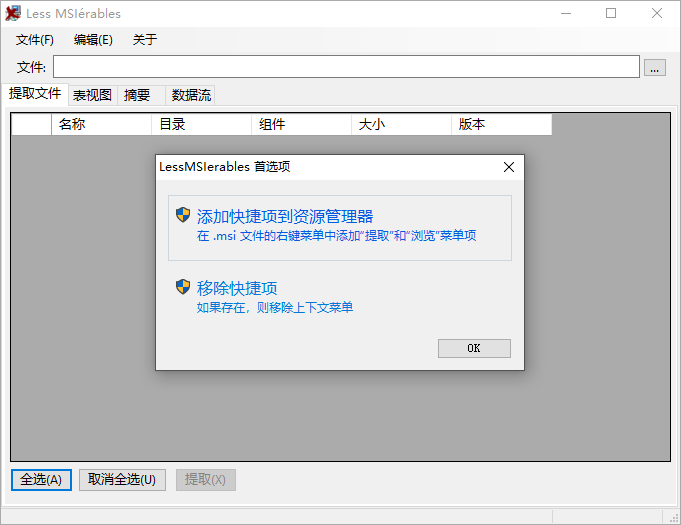Browse for file with the ... button
This screenshot has height=525, width=681.
coord(655,68)
